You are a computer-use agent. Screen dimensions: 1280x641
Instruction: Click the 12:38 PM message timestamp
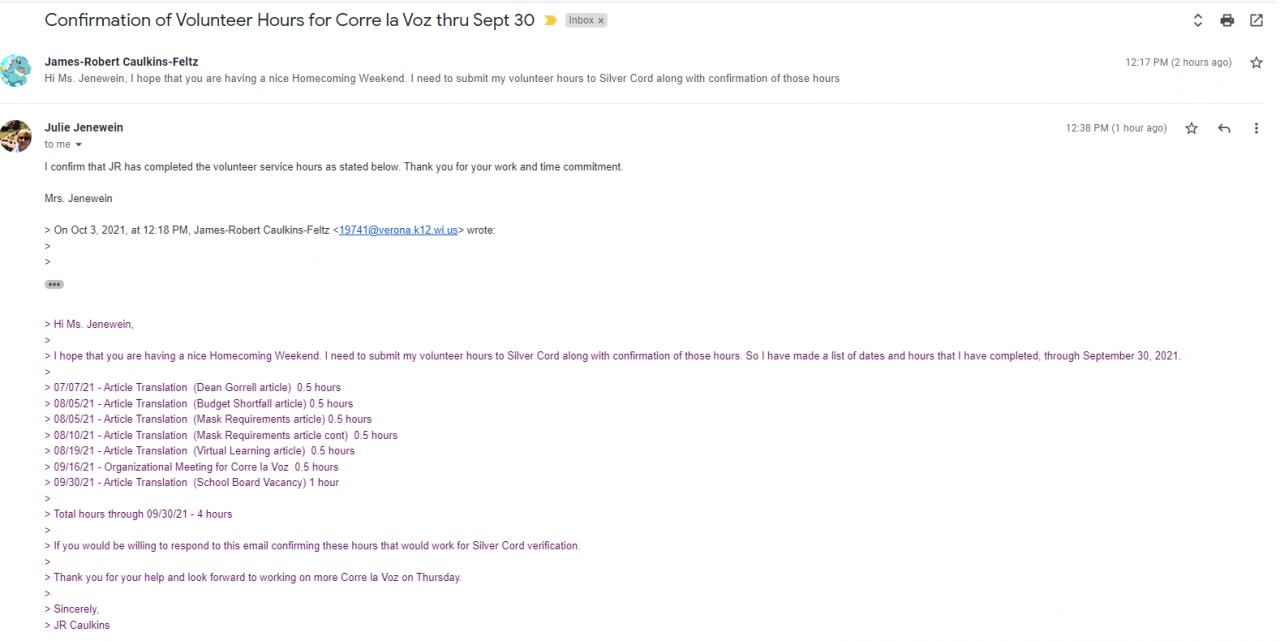pos(1116,128)
